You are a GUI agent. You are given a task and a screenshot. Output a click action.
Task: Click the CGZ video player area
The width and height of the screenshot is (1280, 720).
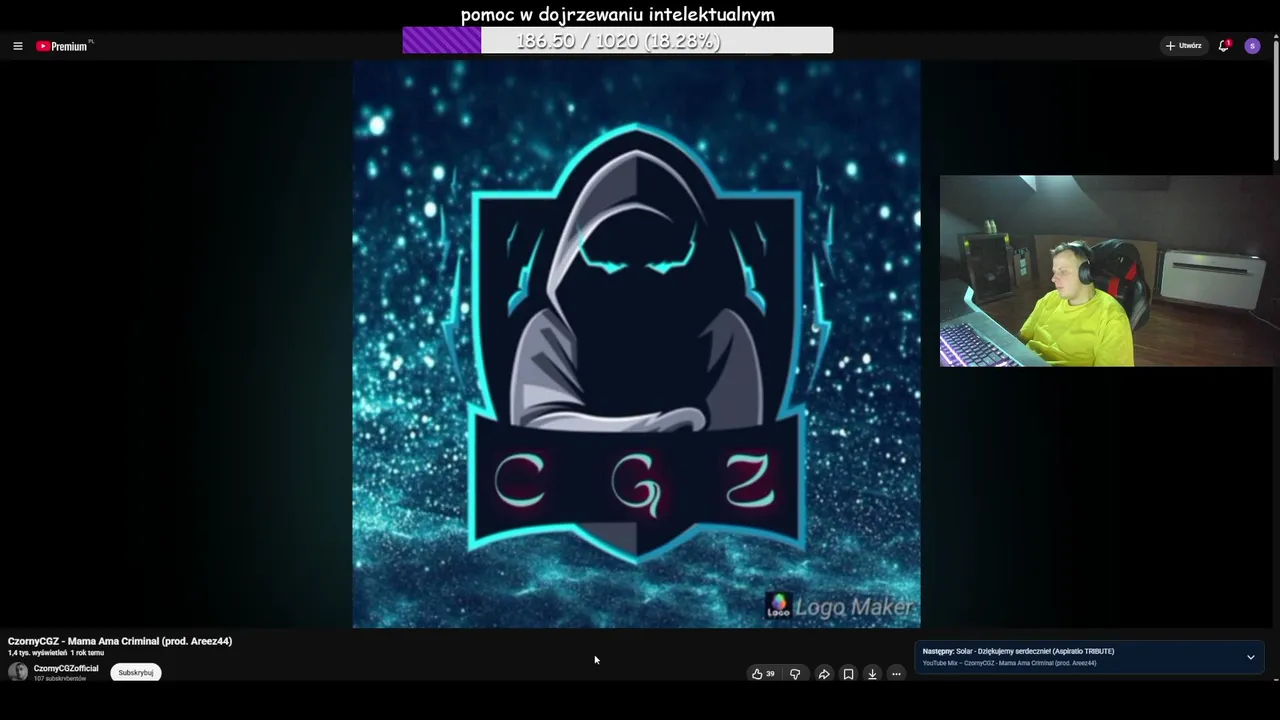pyautogui.click(x=636, y=344)
